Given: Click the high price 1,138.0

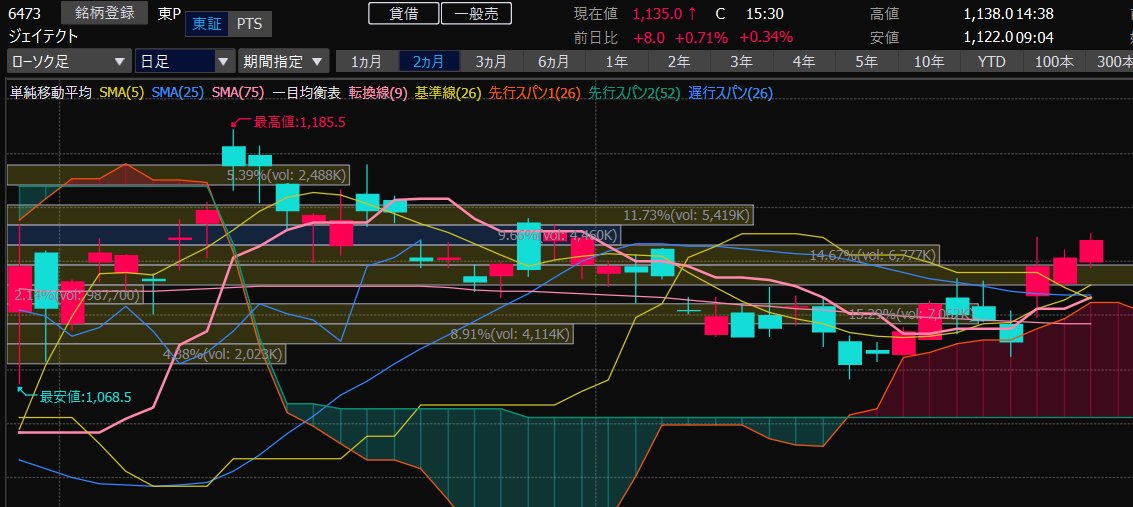Looking at the screenshot, I should (988, 14).
